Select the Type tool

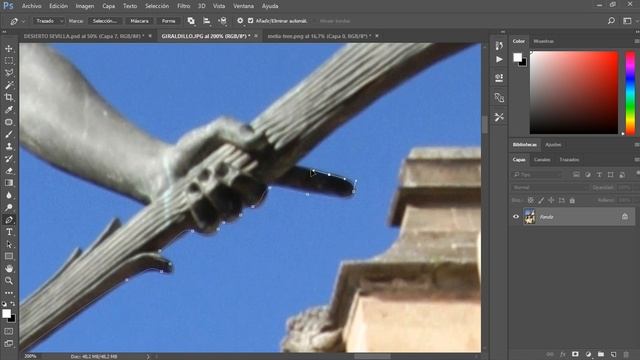point(9,232)
